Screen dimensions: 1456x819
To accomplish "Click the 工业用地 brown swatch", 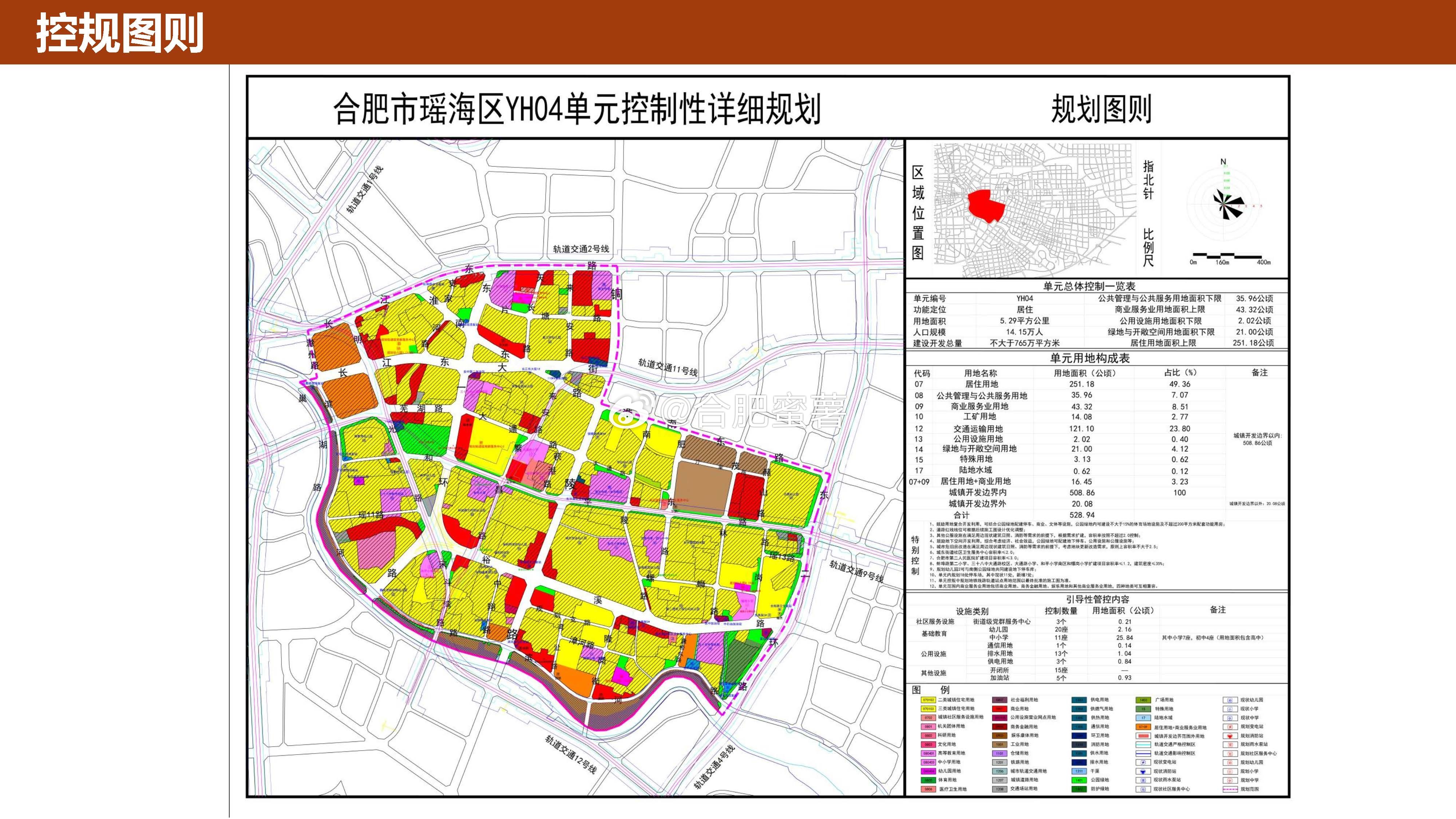I will (1000, 744).
